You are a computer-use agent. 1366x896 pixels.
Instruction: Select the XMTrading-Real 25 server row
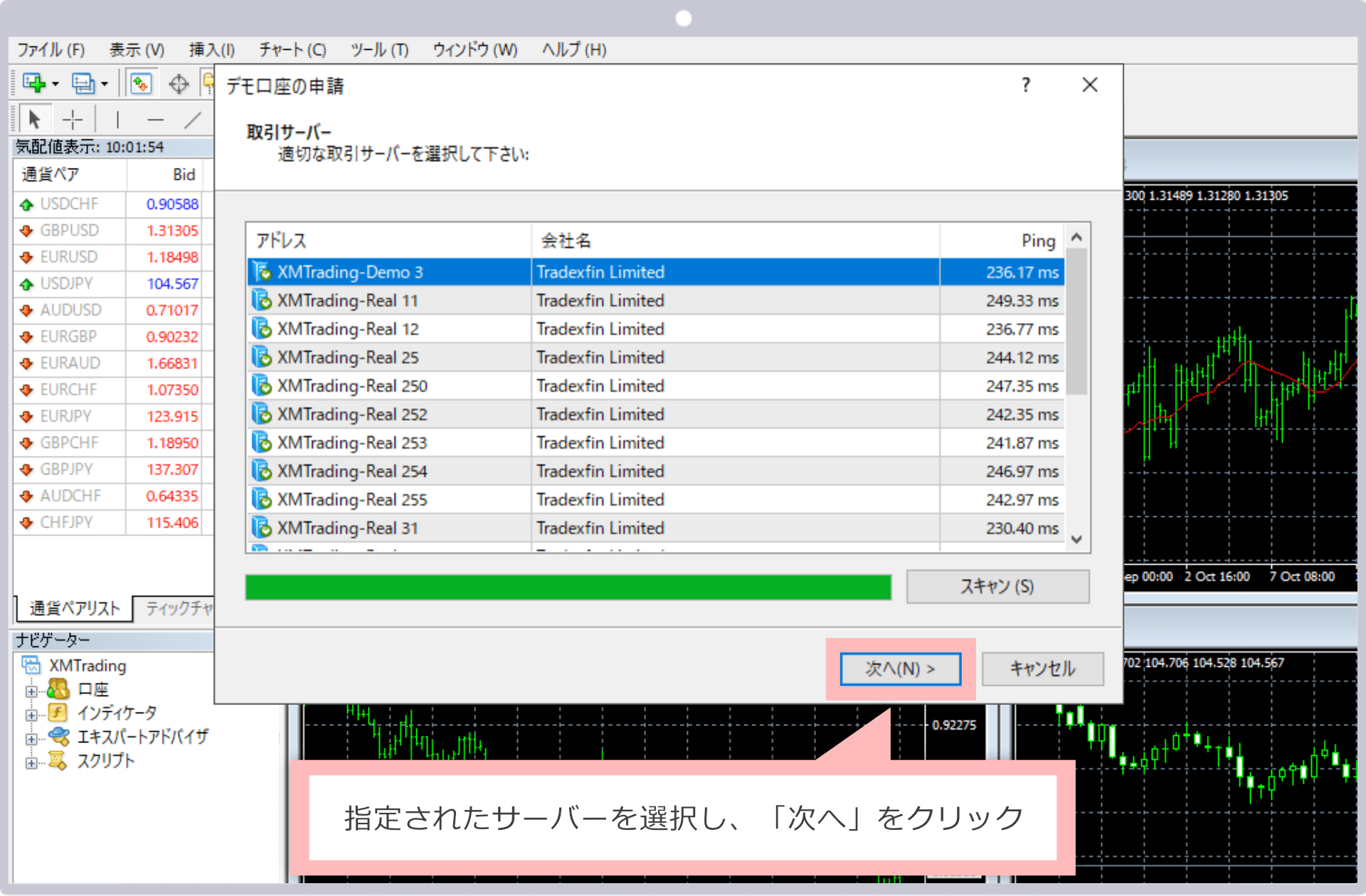pyautogui.click(x=656, y=357)
